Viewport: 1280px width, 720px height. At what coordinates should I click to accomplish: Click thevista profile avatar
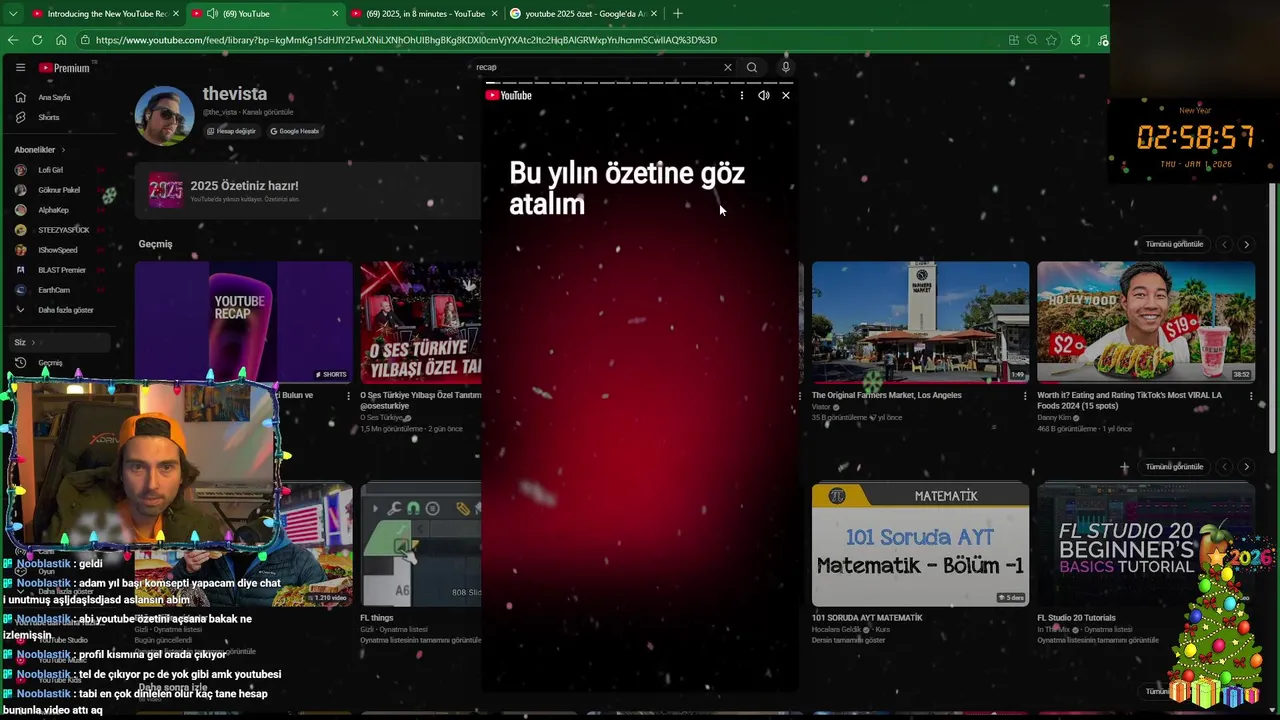click(165, 116)
